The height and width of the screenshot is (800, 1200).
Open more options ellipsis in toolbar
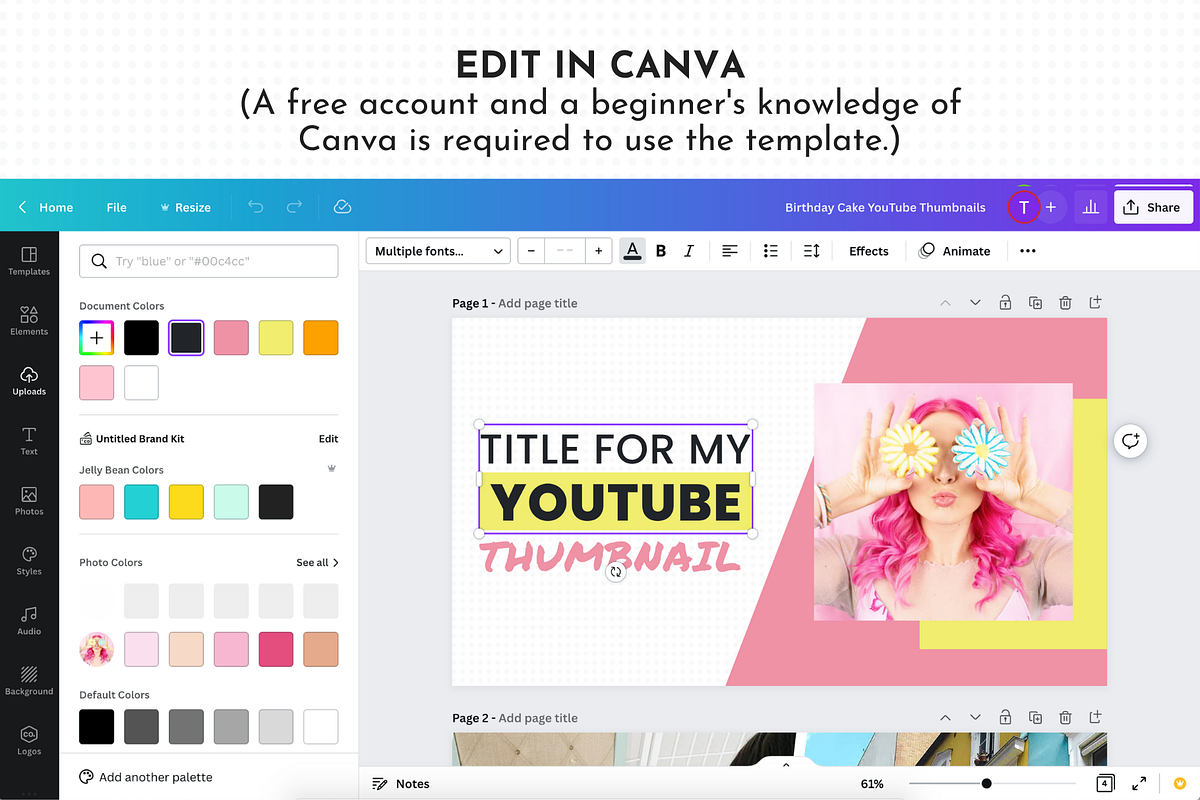pos(1028,251)
